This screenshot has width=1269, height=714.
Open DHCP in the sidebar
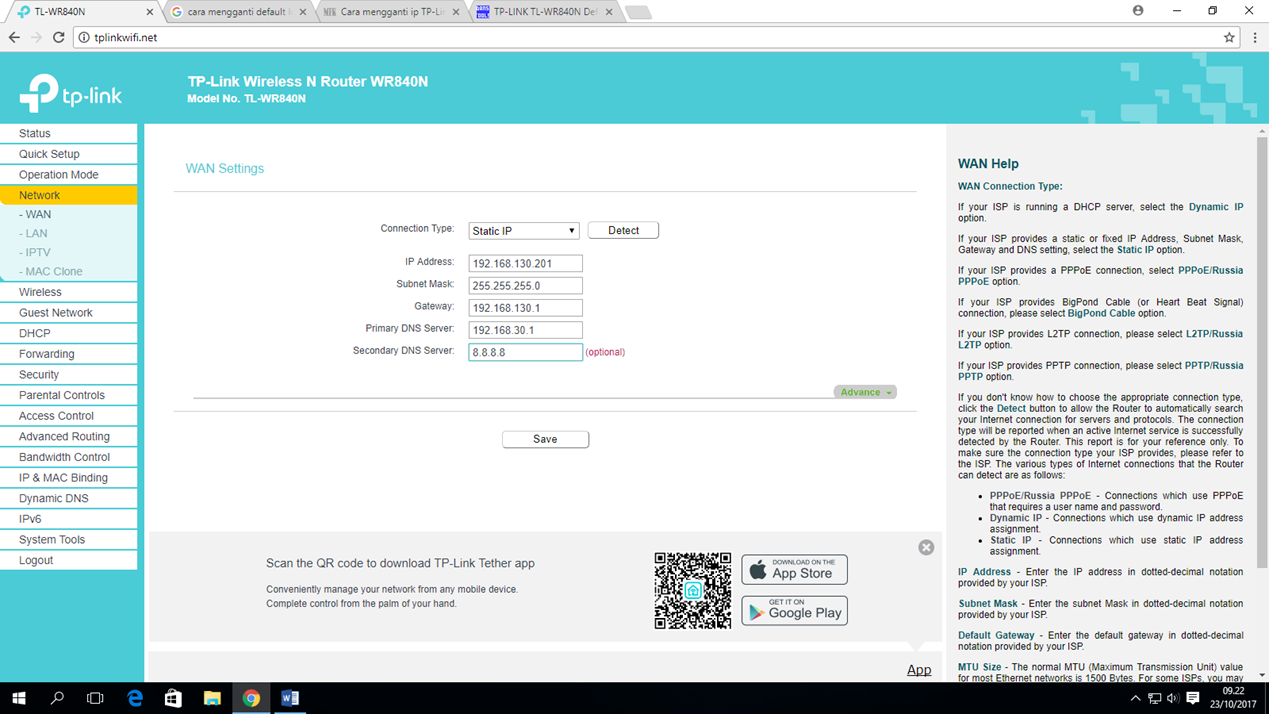[68, 333]
